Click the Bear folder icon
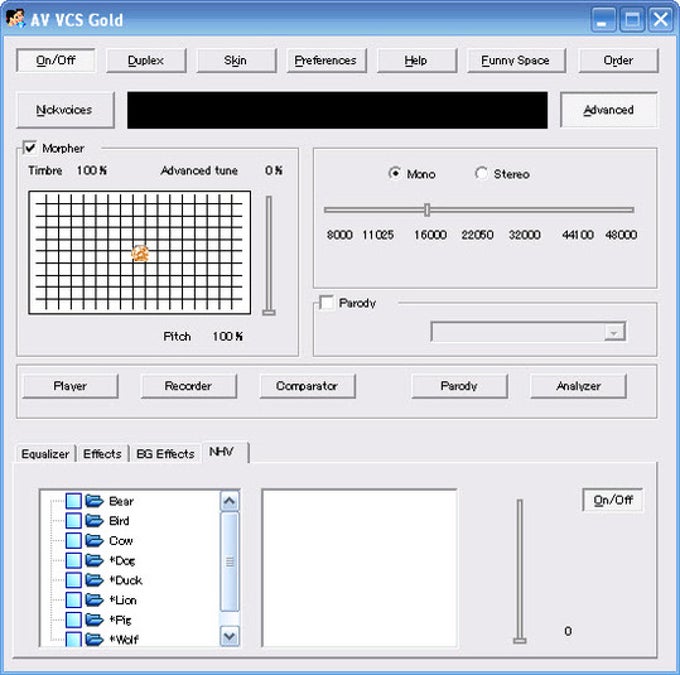 pos(94,501)
